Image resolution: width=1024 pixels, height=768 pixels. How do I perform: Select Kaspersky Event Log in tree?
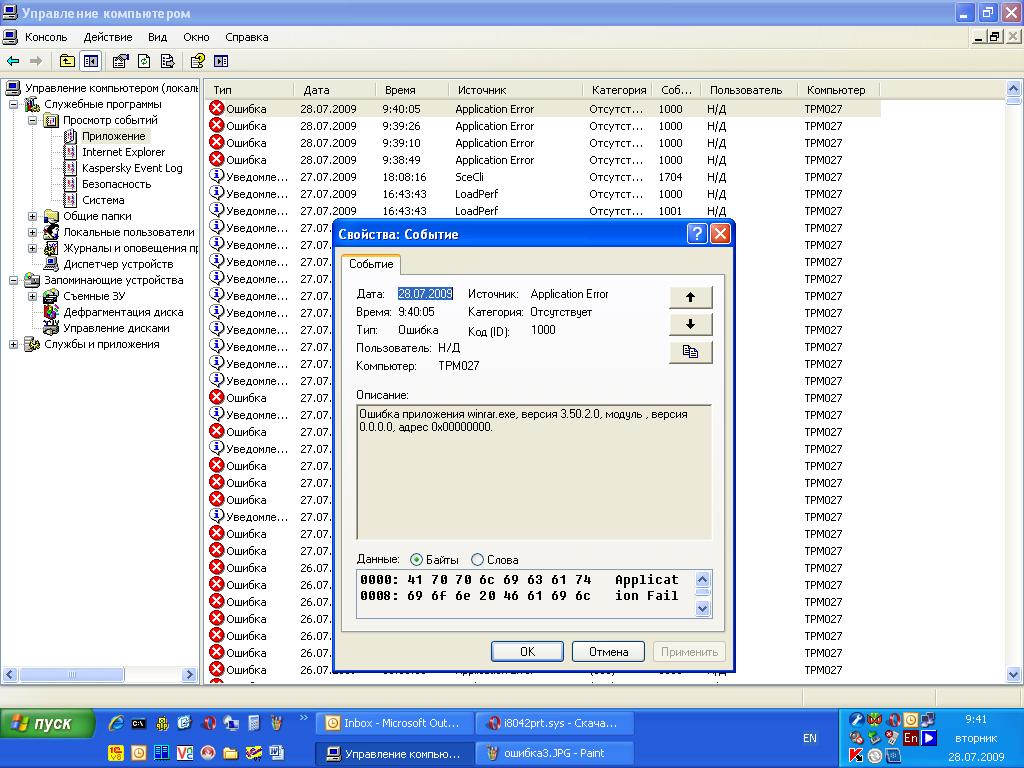coord(132,168)
